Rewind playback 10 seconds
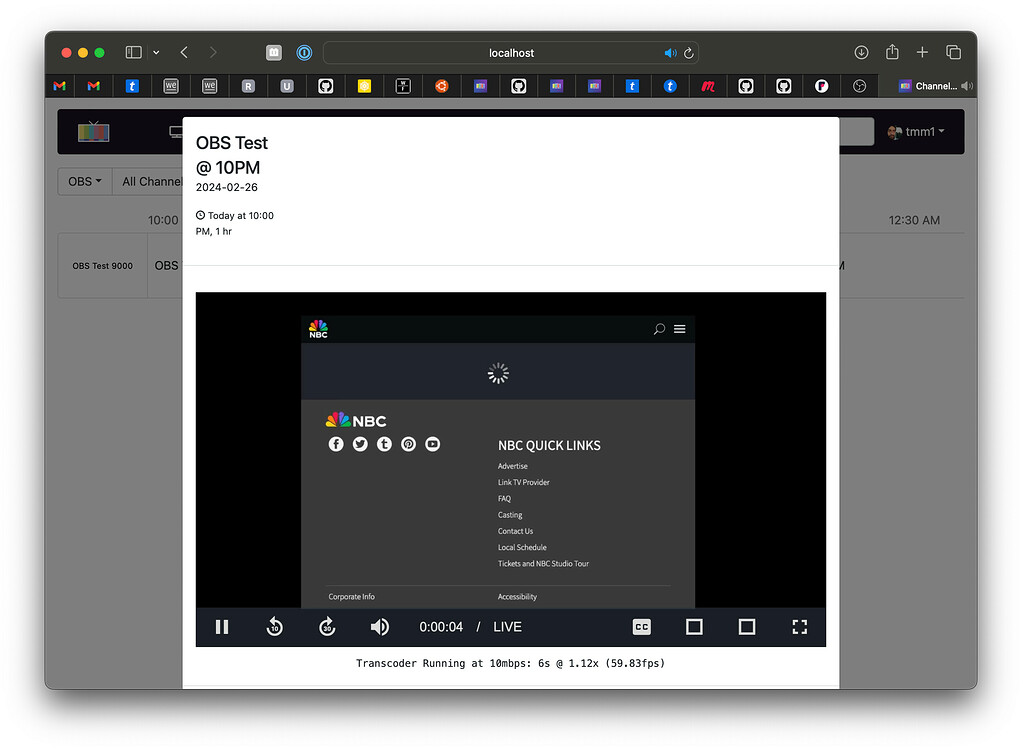 click(275, 627)
